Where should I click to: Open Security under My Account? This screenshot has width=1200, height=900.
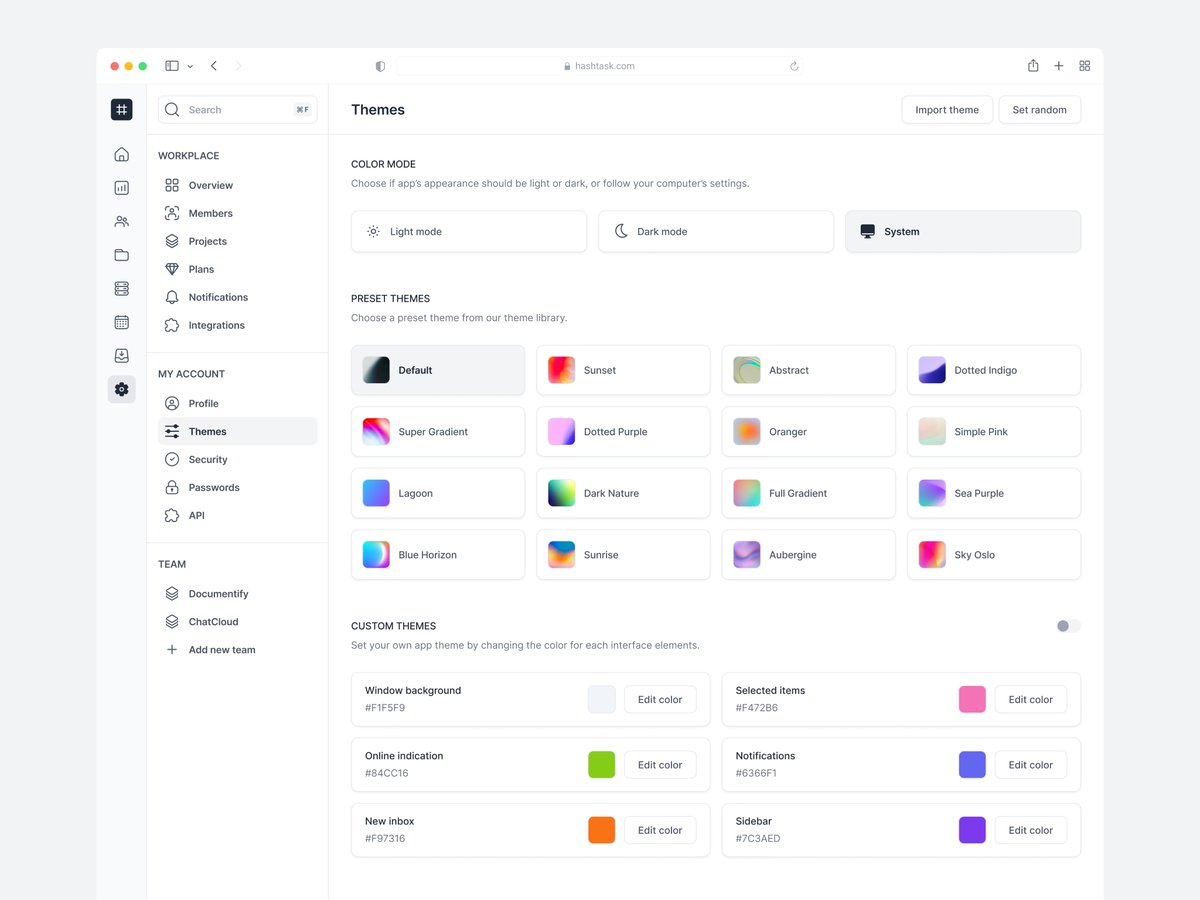point(238,459)
